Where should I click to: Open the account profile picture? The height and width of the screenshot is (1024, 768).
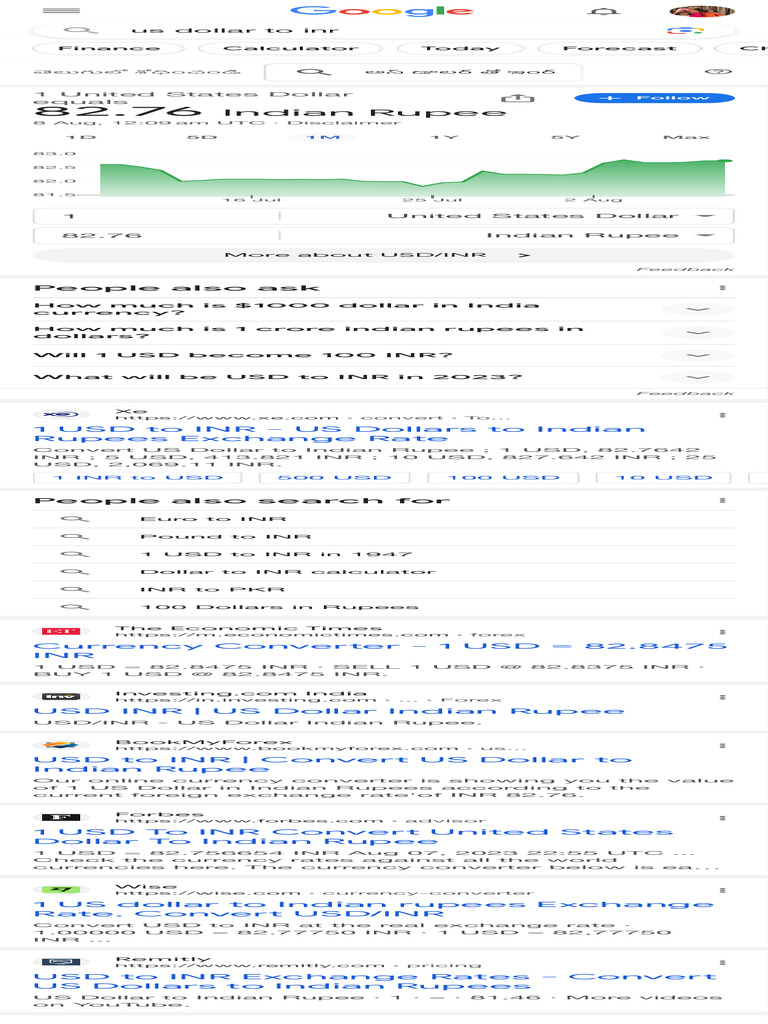point(702,10)
